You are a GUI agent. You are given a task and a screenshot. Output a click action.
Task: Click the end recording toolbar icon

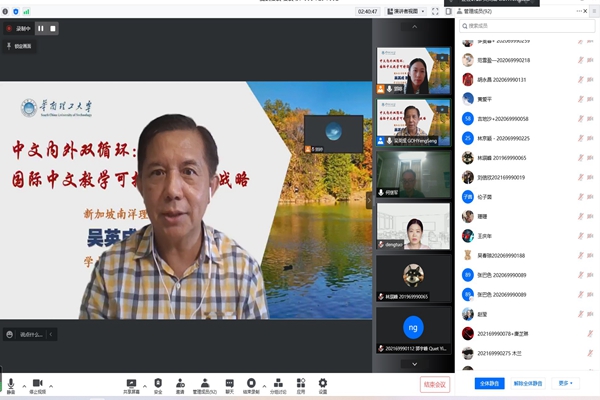(x=252, y=384)
